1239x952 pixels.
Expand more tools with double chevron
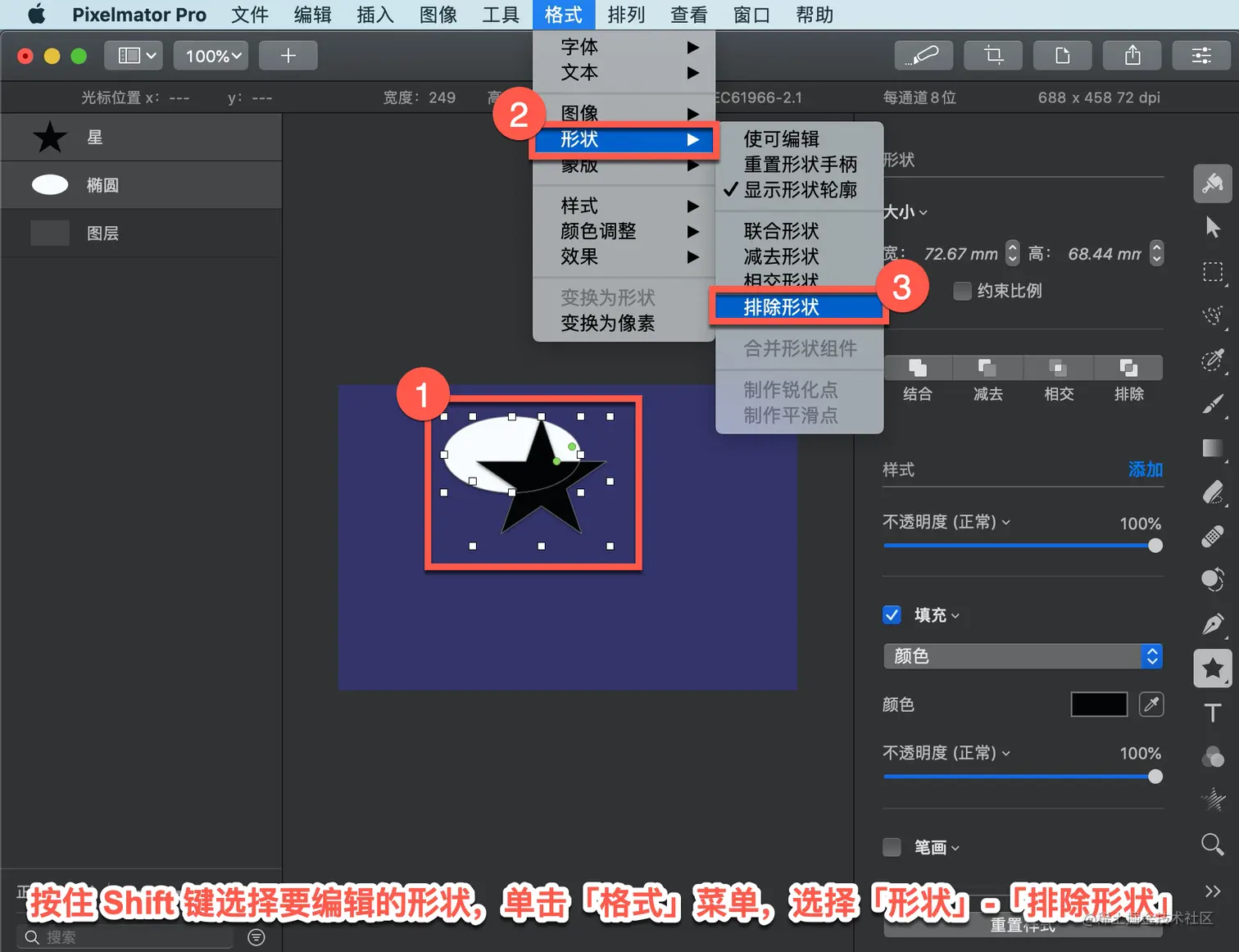tap(1213, 891)
